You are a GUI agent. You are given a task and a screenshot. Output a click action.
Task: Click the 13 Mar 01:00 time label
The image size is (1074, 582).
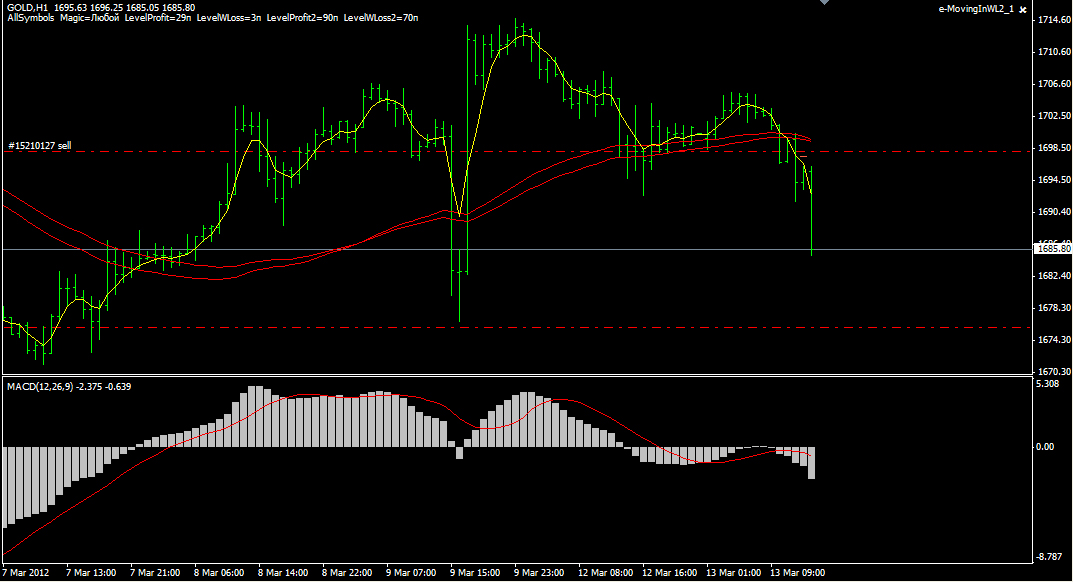point(734,573)
